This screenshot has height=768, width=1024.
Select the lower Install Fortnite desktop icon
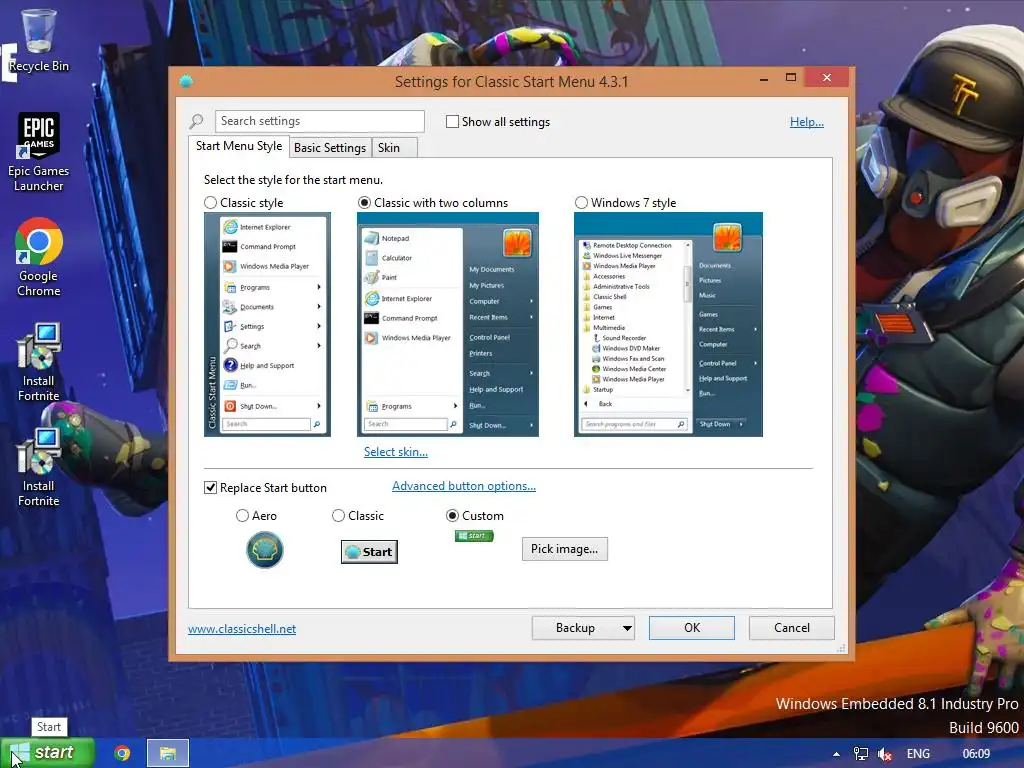click(39, 468)
